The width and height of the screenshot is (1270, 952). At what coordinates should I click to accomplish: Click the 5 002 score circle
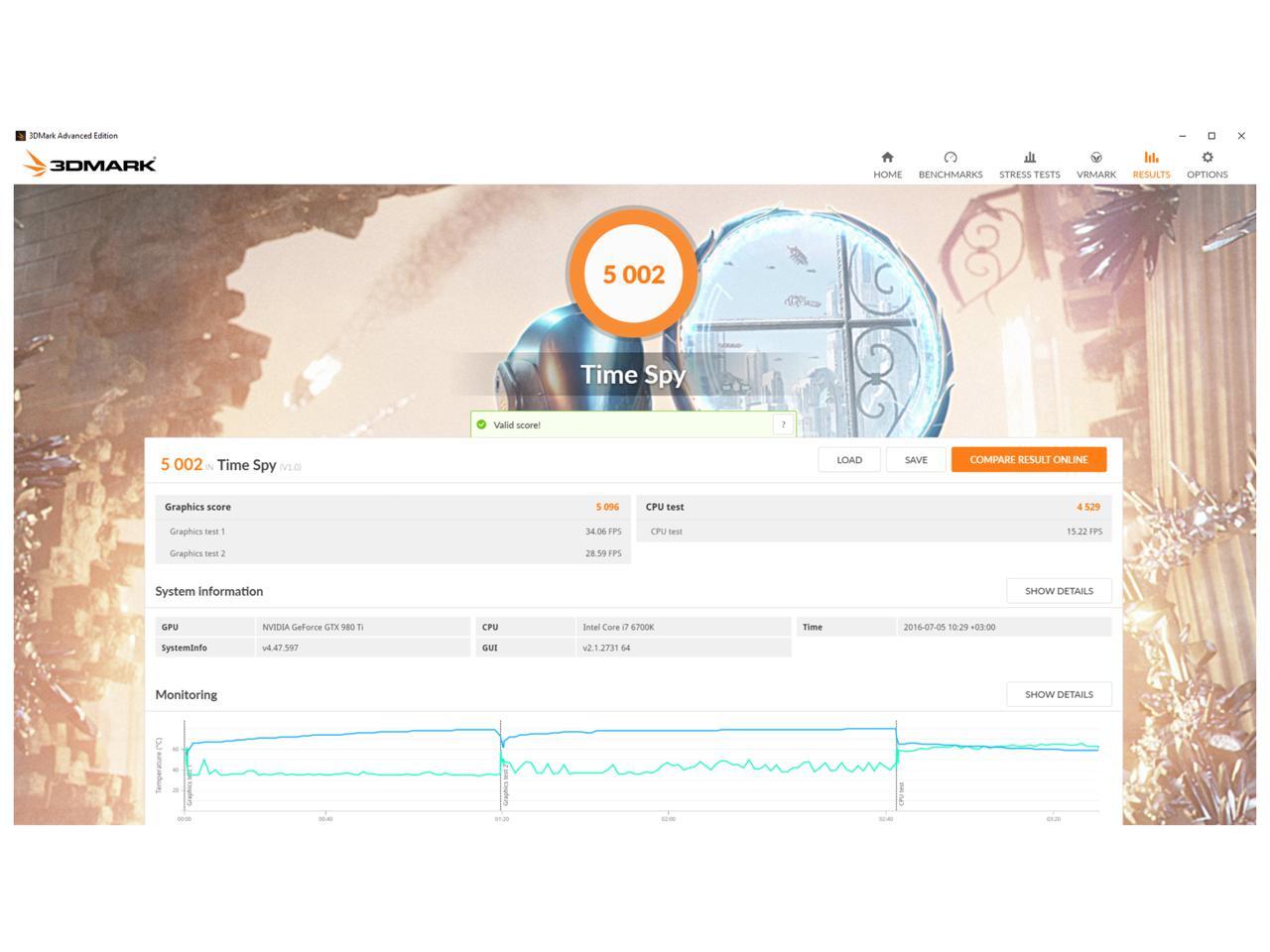click(x=633, y=274)
